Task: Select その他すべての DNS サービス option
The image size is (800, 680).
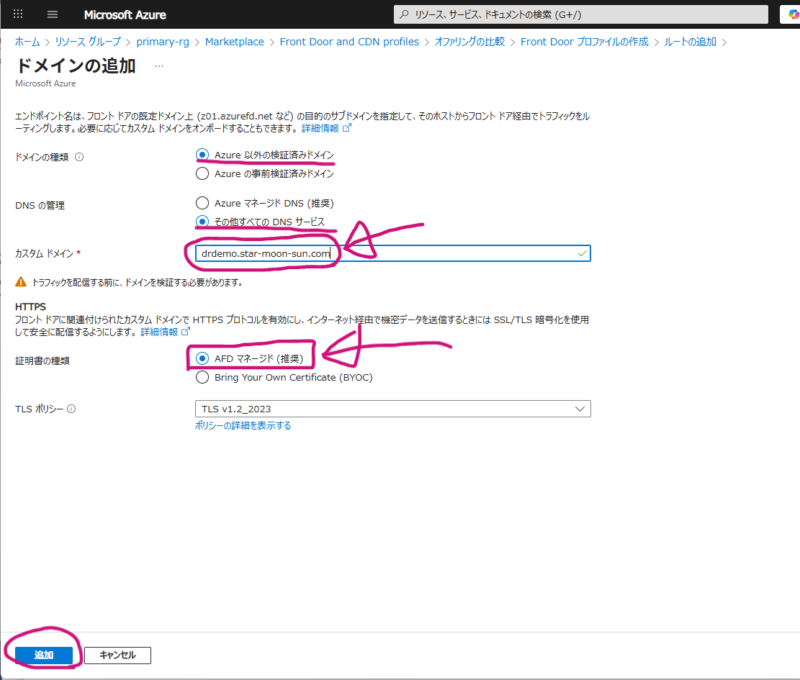Action: click(x=203, y=221)
